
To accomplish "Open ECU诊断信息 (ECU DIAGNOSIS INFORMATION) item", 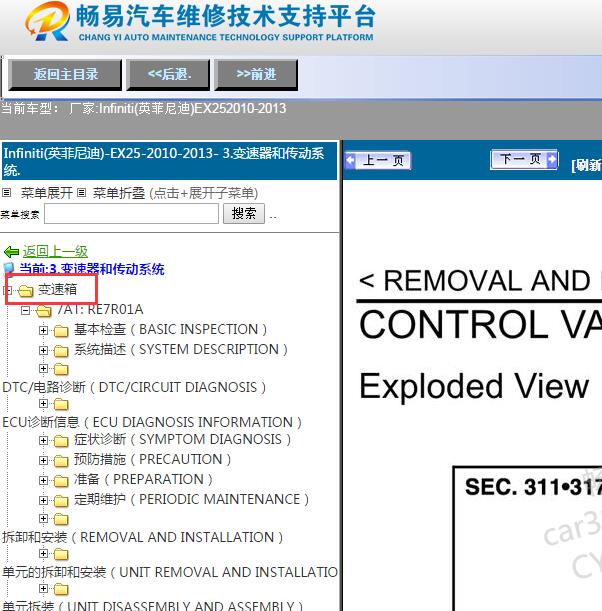I will point(152,422).
